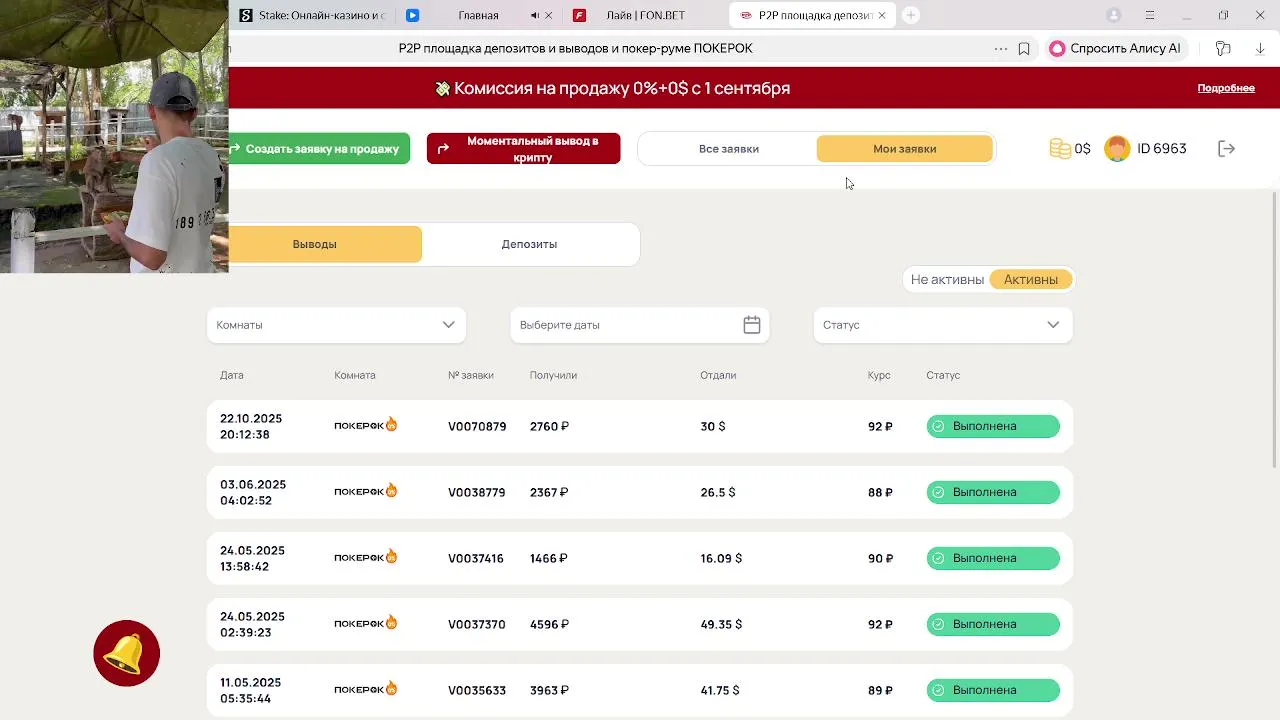Screen dimensions: 1280x720
Task: Open the browser hamburger menu
Action: coord(1150,15)
